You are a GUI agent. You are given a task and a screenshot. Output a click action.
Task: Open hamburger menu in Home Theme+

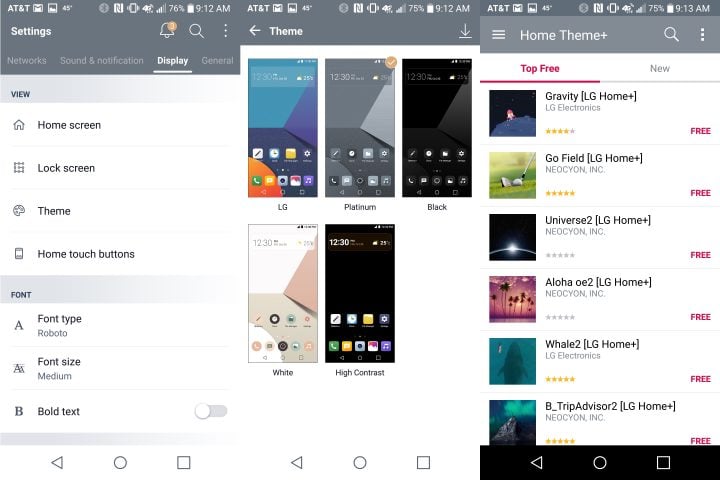[499, 35]
